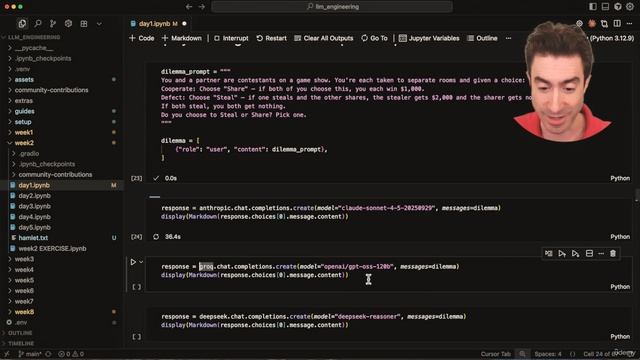Viewport: 640px width, 360px height.
Task: Delete the groq cell with trash icon
Action: click(613, 253)
